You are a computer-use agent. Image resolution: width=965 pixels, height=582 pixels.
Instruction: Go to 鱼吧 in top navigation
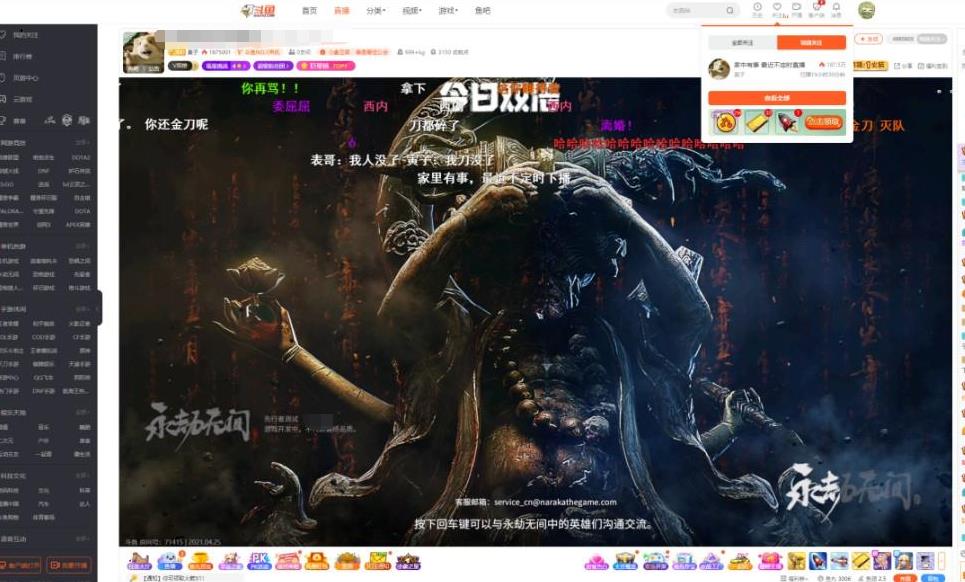coord(483,10)
